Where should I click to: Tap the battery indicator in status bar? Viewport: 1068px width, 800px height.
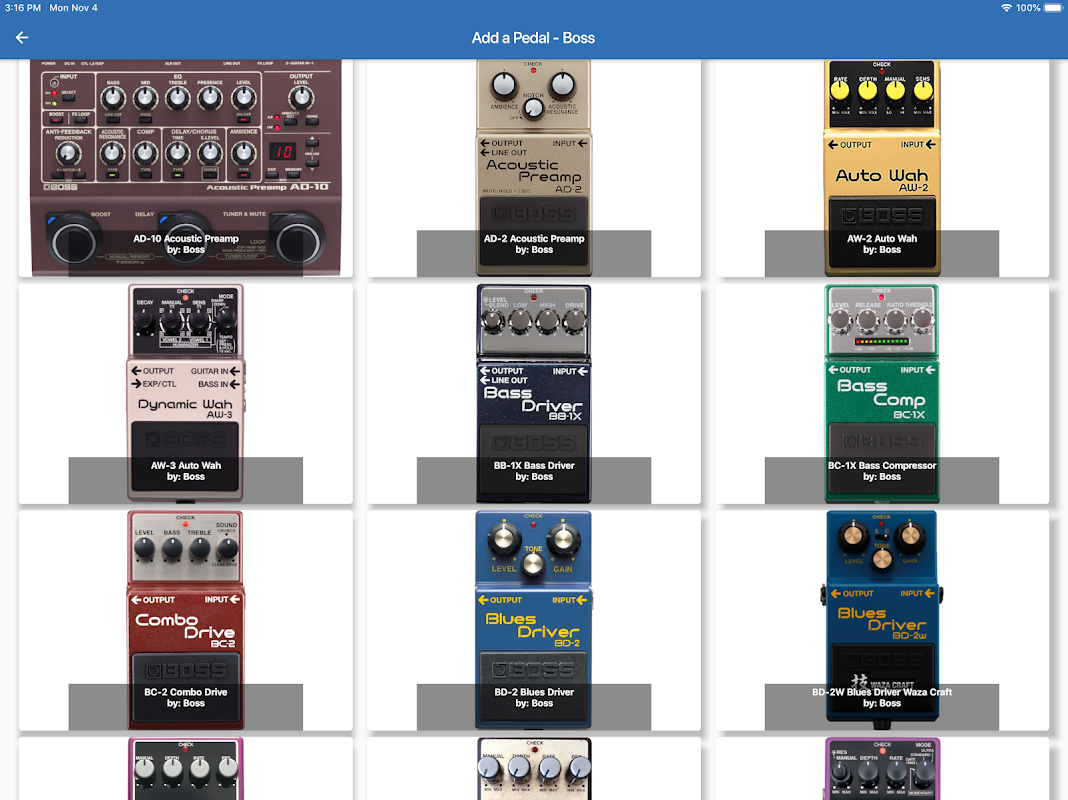pos(1053,8)
